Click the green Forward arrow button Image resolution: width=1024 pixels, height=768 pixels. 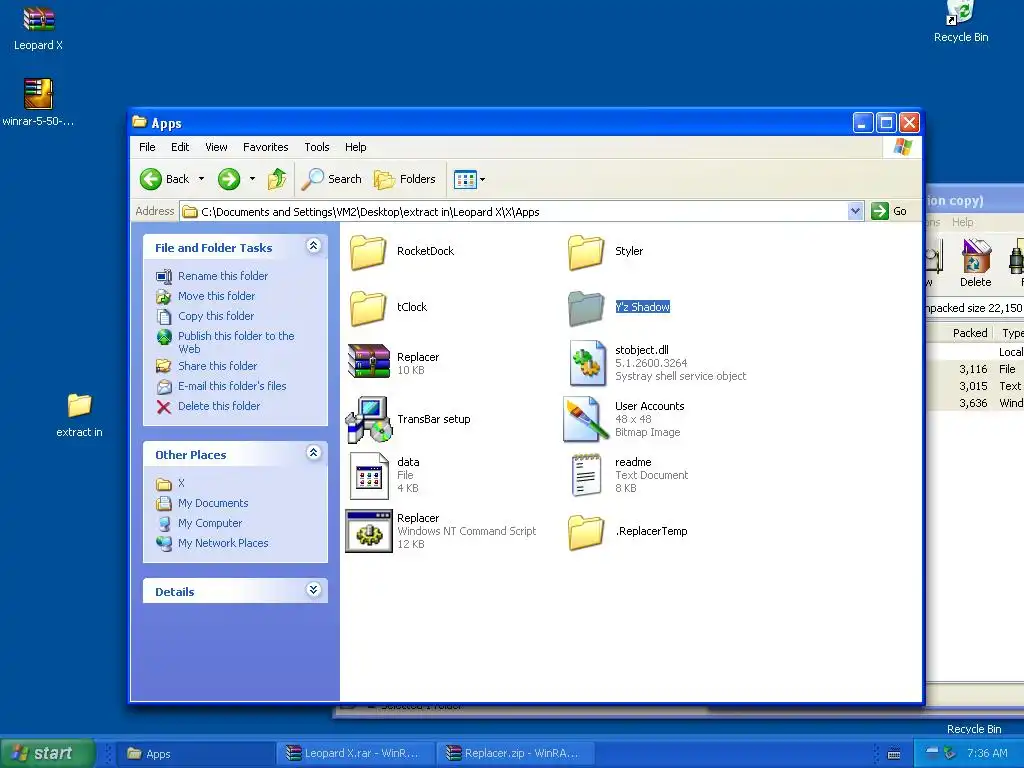(229, 179)
